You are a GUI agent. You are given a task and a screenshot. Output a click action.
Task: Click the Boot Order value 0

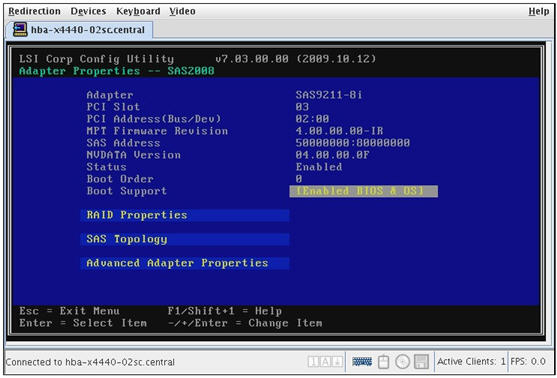[299, 179]
